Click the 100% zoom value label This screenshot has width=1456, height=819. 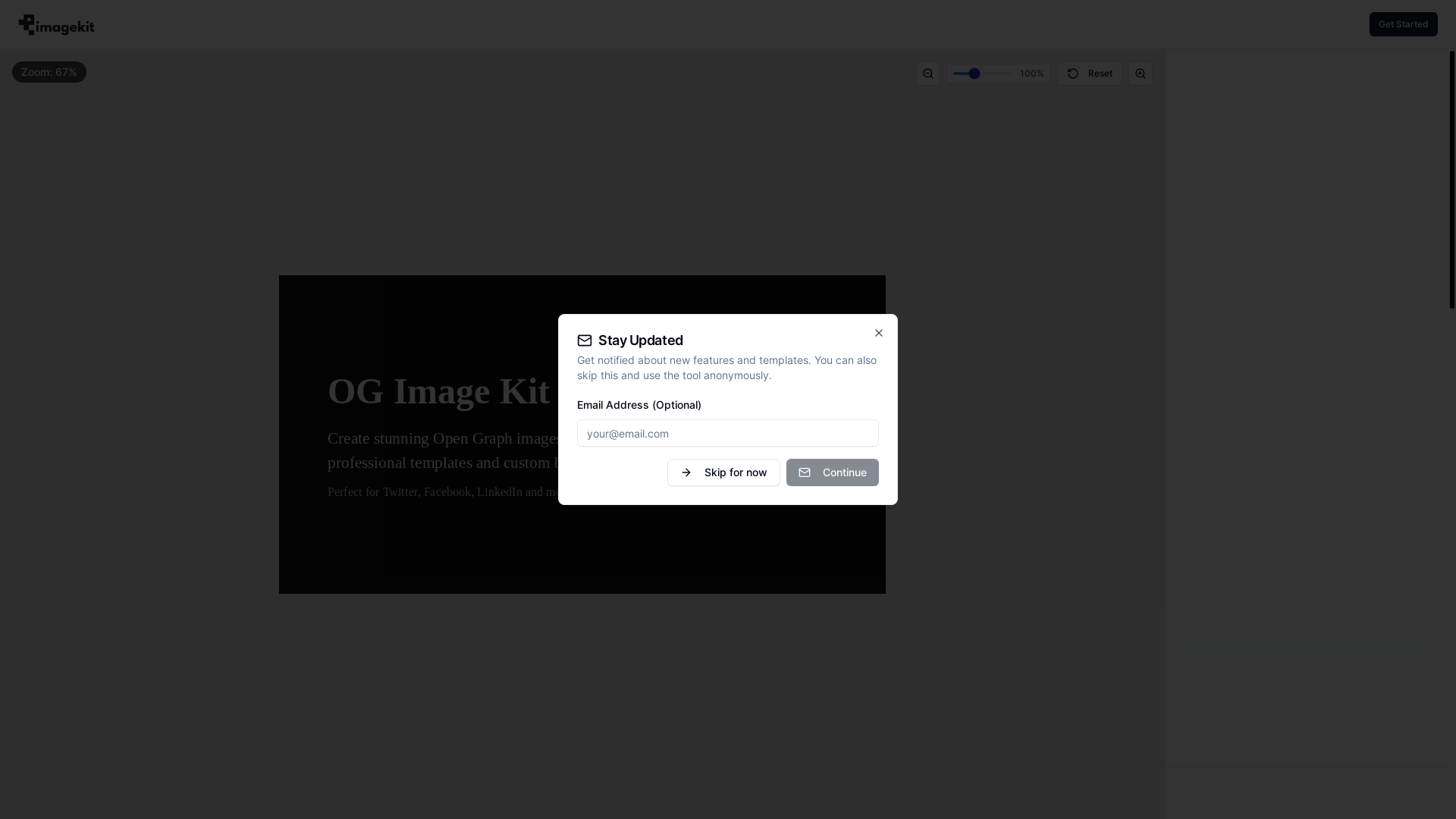(x=1031, y=74)
